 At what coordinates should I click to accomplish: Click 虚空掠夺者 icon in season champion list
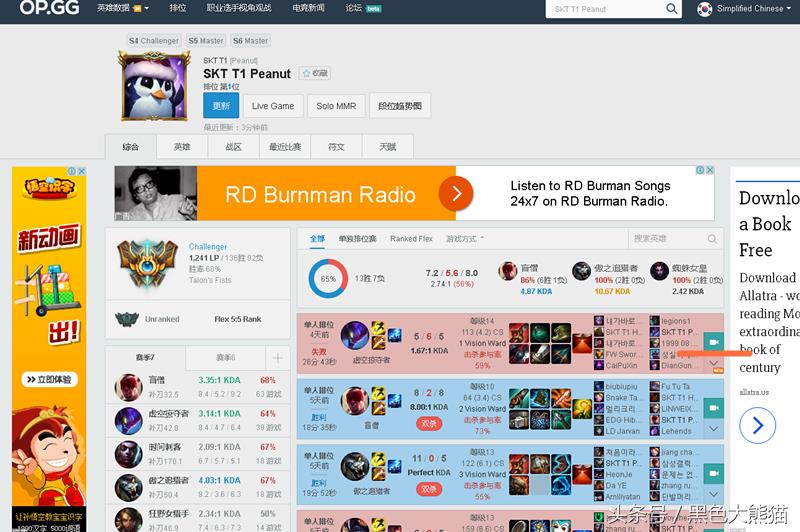click(129, 421)
